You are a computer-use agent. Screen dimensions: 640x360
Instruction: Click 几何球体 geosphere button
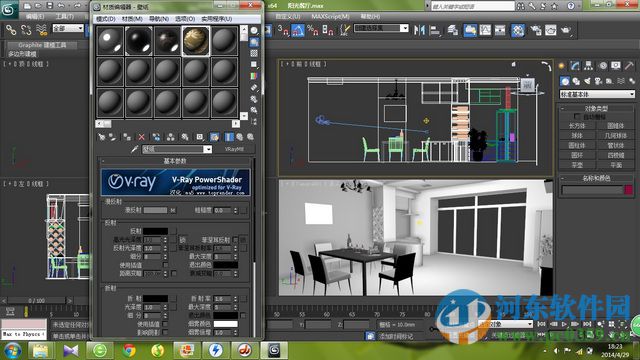[616, 136]
